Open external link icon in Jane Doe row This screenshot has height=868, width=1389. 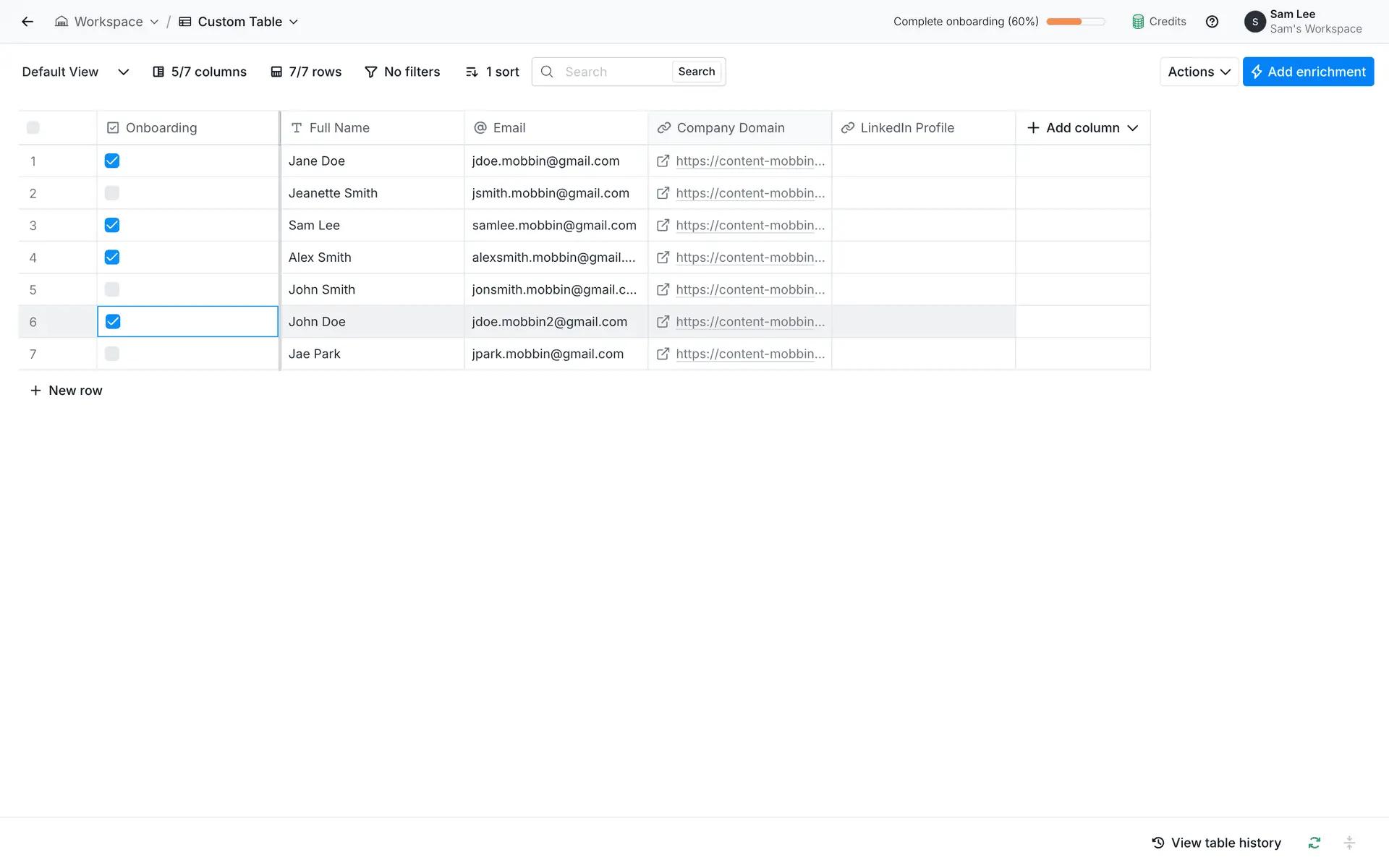point(663,161)
